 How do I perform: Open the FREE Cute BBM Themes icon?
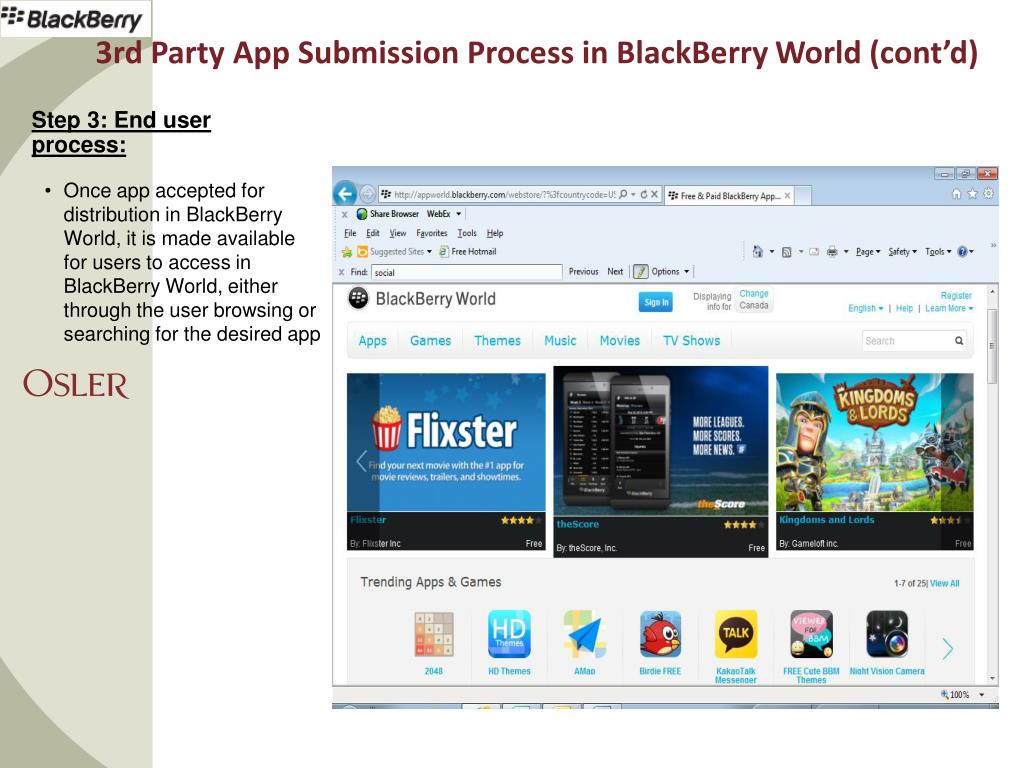811,634
